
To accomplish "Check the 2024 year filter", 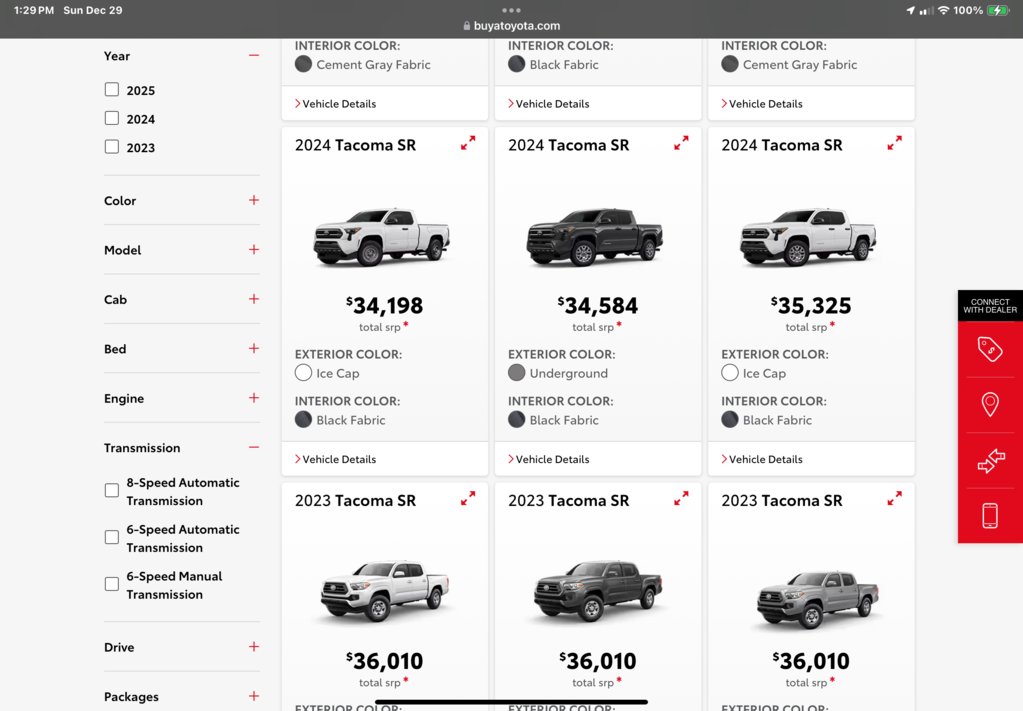I will [112, 118].
